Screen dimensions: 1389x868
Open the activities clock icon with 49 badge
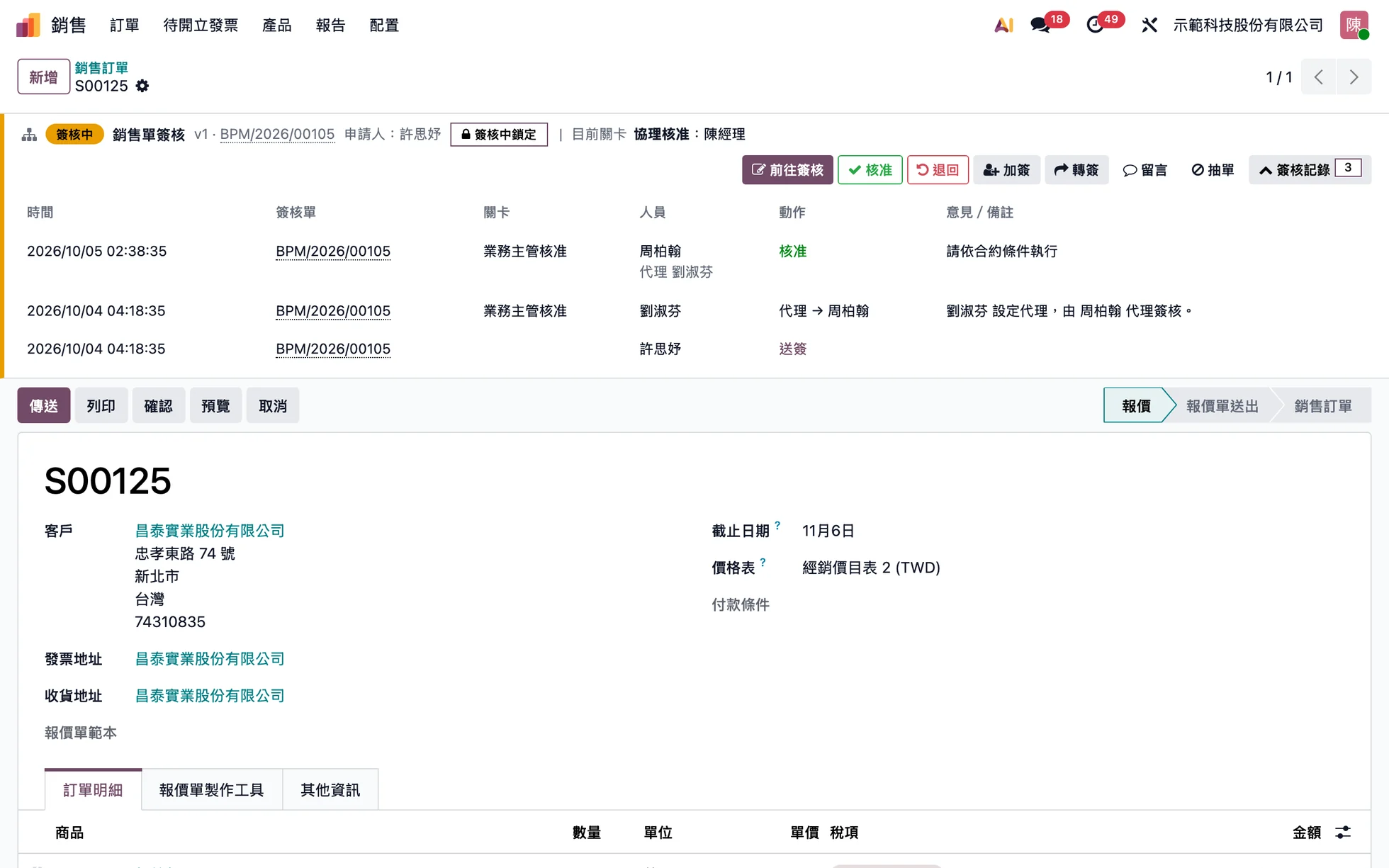[x=1095, y=26]
